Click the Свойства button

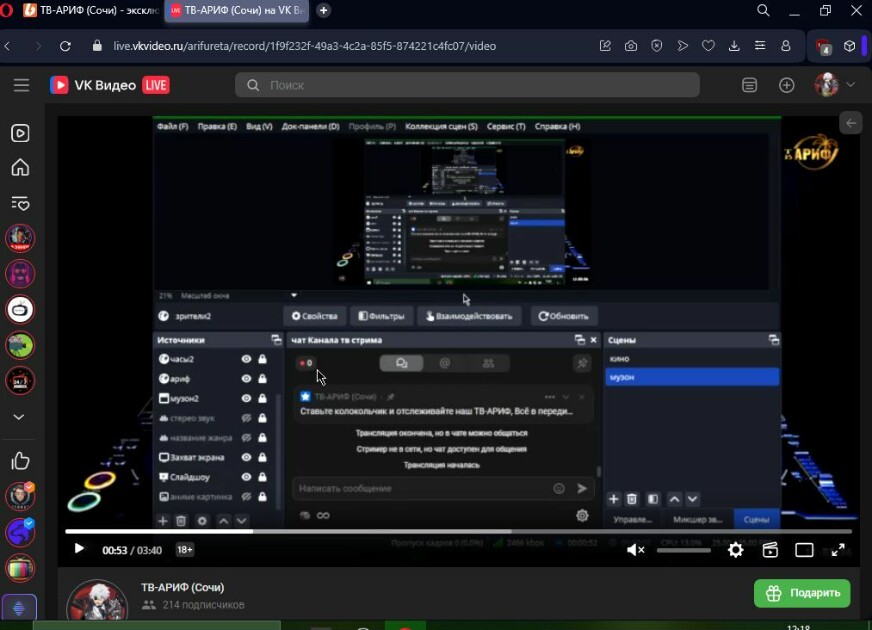(314, 316)
